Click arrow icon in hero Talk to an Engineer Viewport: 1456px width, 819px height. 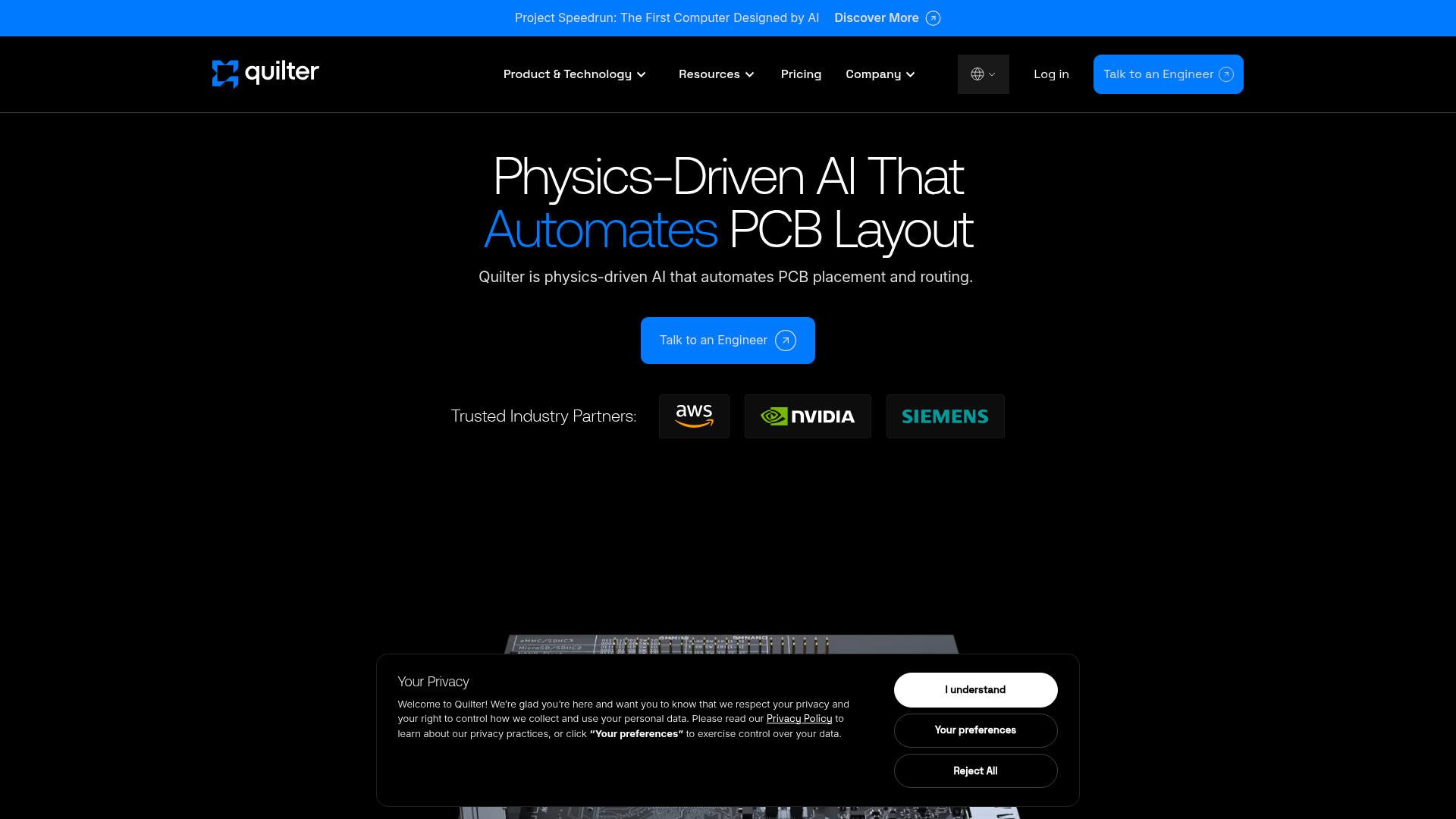[x=786, y=340]
